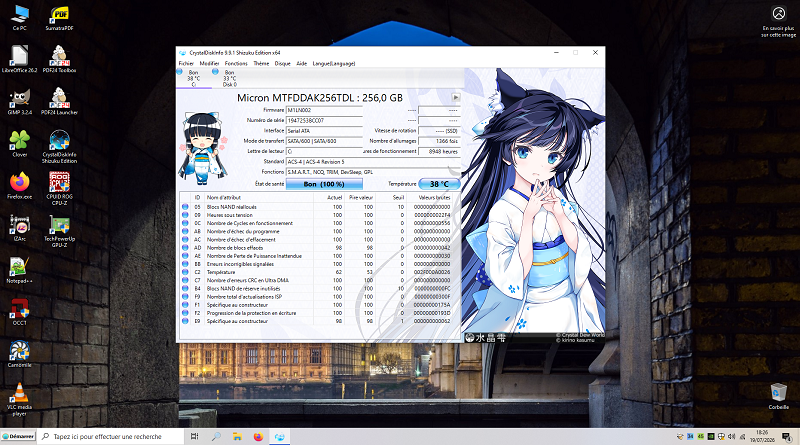
Task: Select disk tab Disk 0 at 33 °C
Action: point(229,78)
